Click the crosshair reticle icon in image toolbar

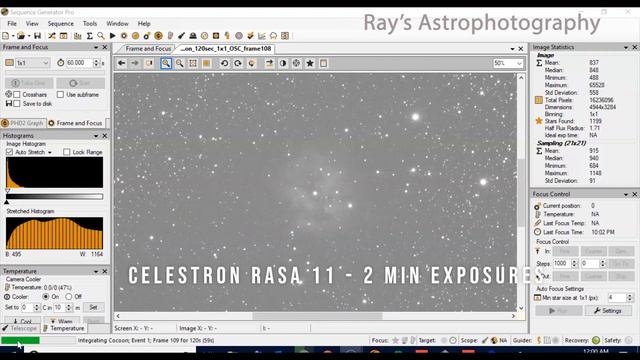point(296,63)
